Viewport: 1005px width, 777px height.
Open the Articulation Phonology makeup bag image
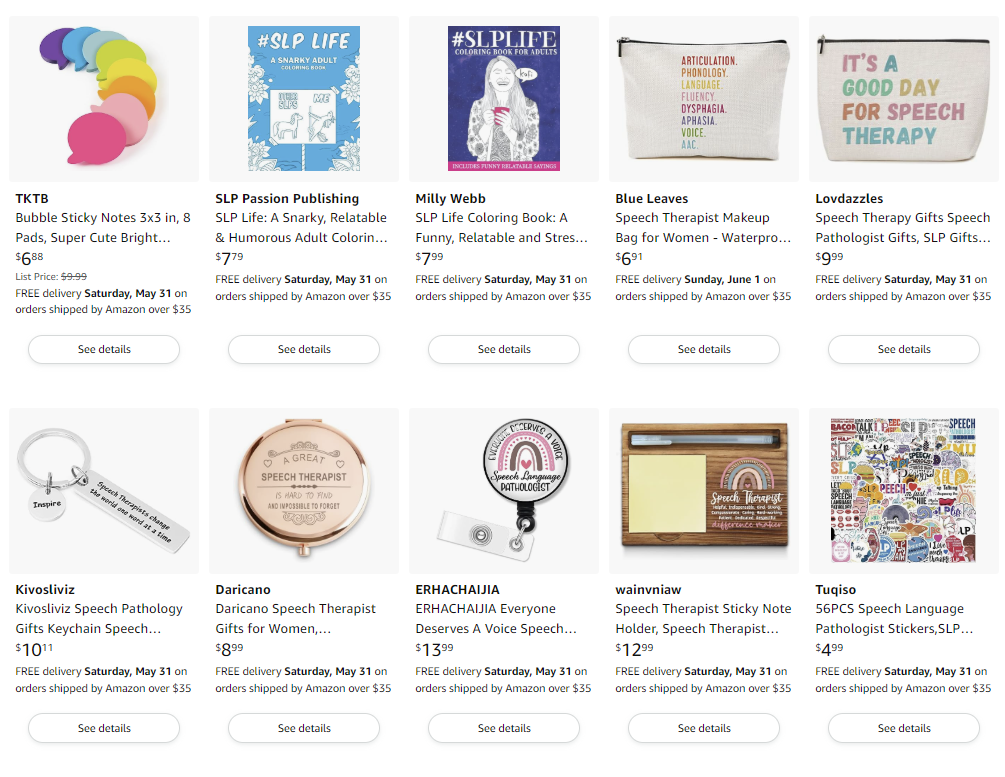click(x=704, y=99)
